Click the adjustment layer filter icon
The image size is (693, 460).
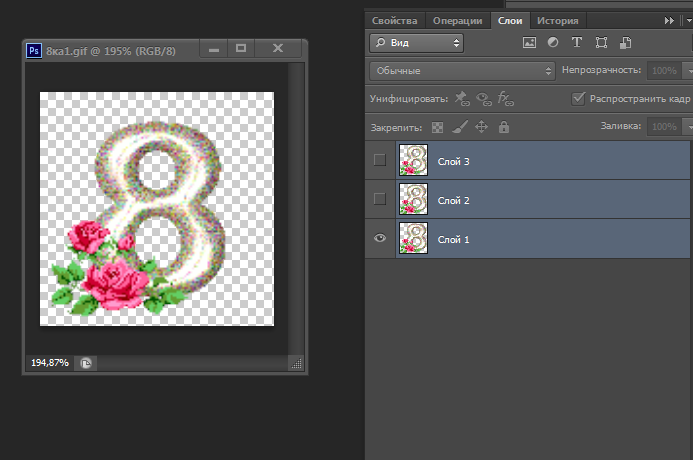[x=553, y=43]
